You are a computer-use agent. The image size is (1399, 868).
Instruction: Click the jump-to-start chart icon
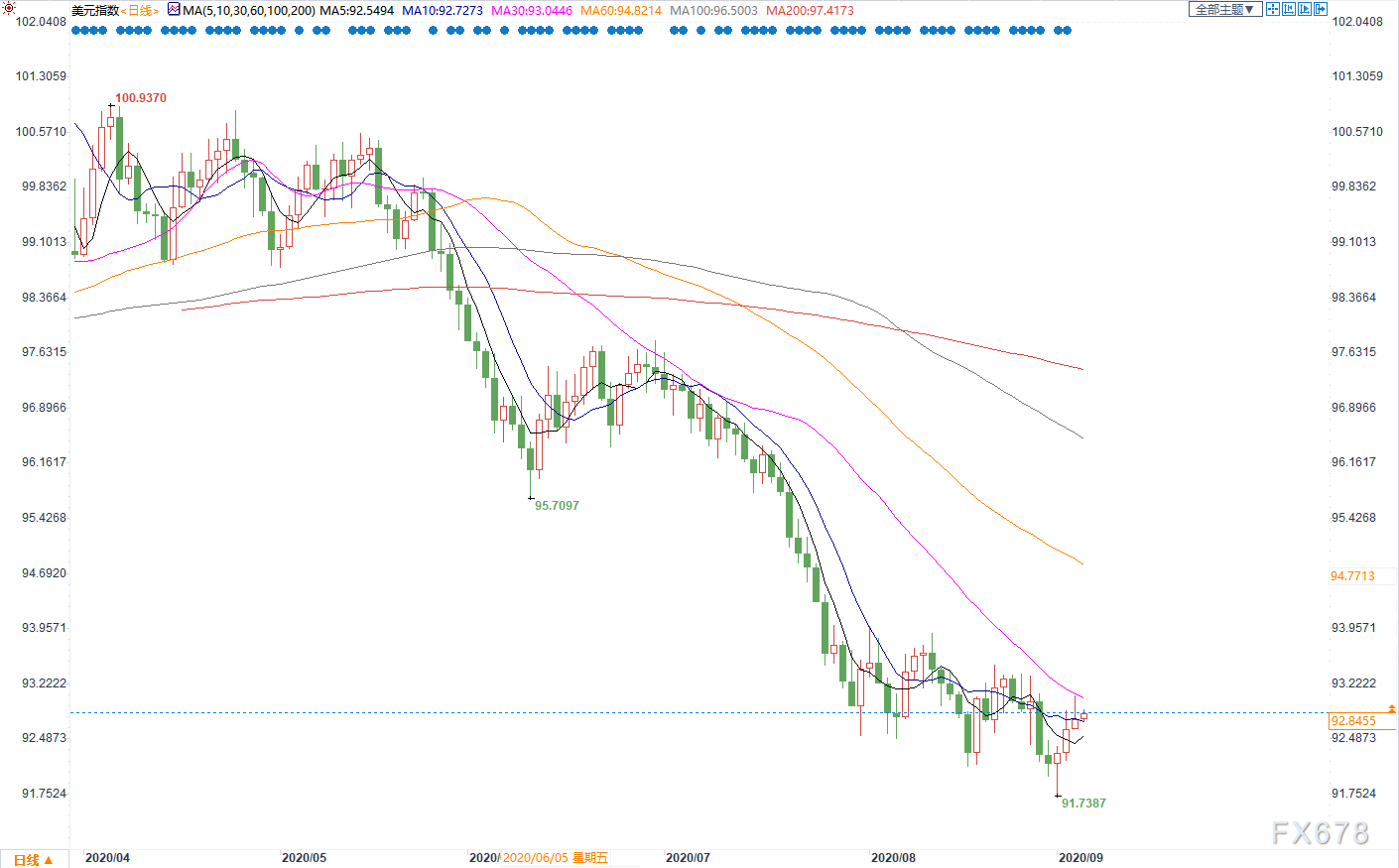pyautogui.click(x=1288, y=9)
